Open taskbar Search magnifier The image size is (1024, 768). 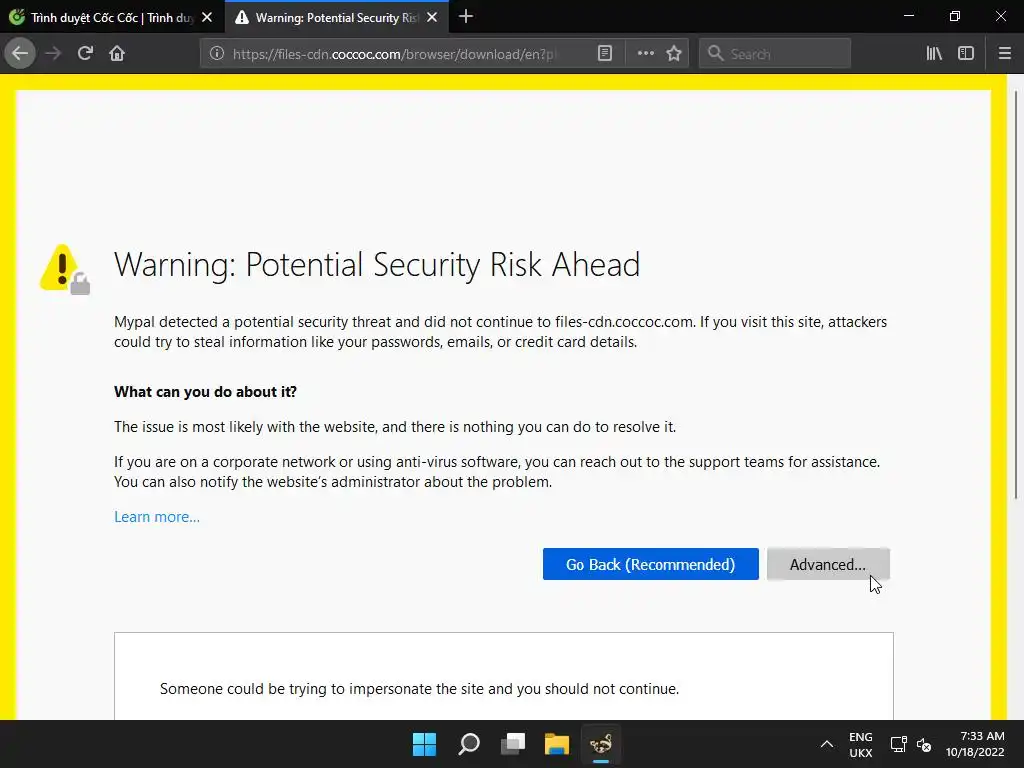click(469, 744)
